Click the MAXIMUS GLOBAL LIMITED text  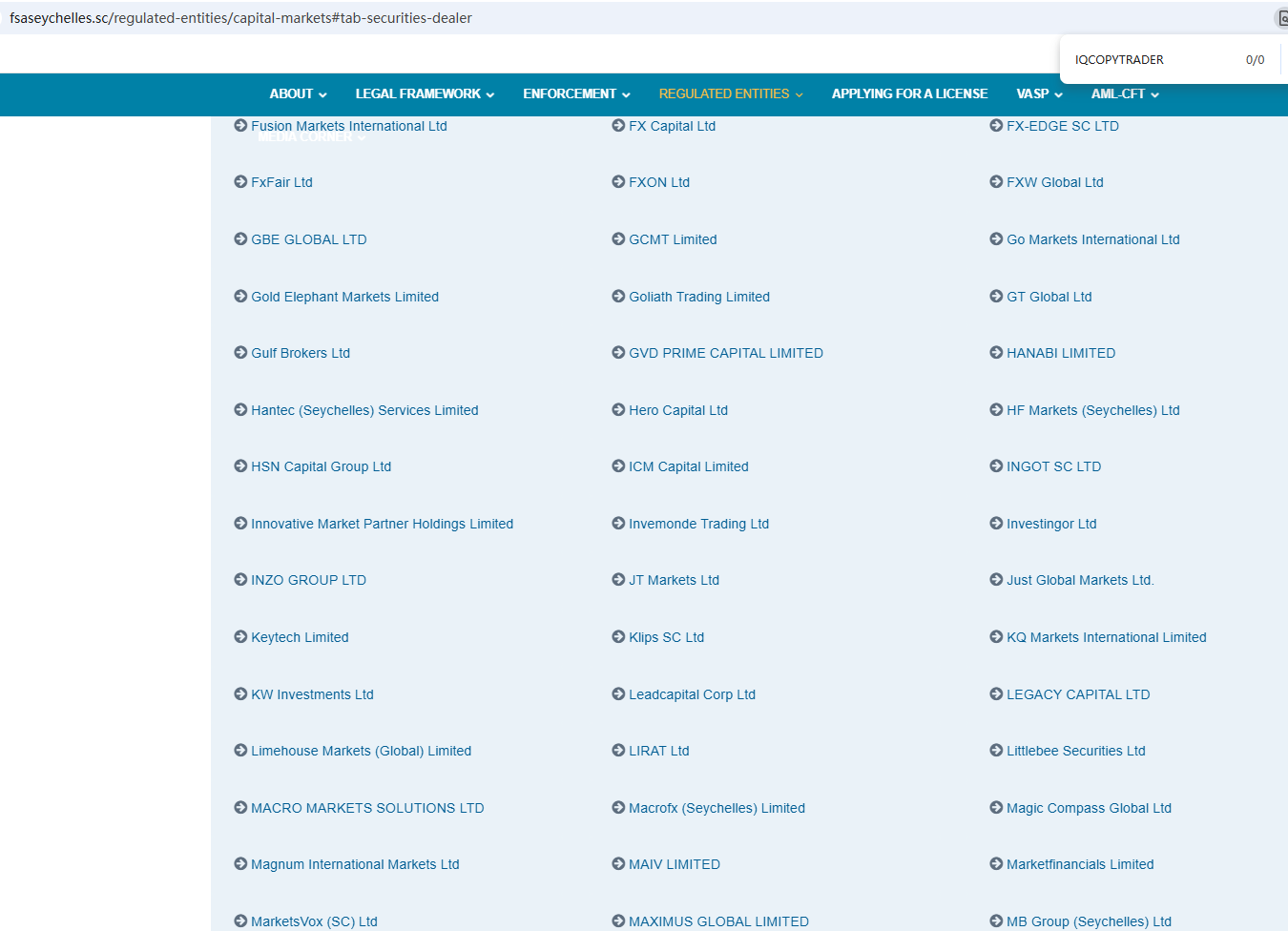[x=719, y=921]
